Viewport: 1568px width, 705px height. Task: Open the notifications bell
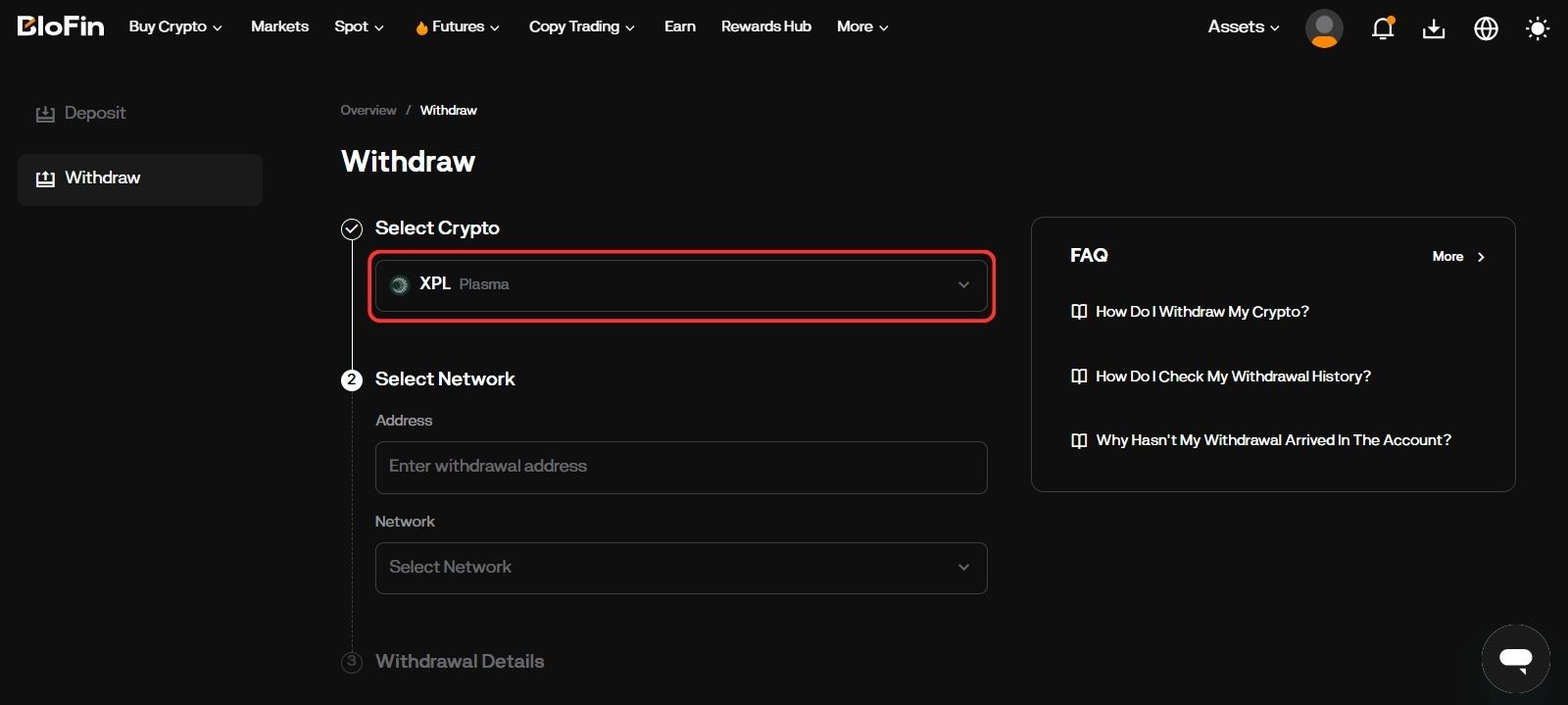click(x=1383, y=28)
